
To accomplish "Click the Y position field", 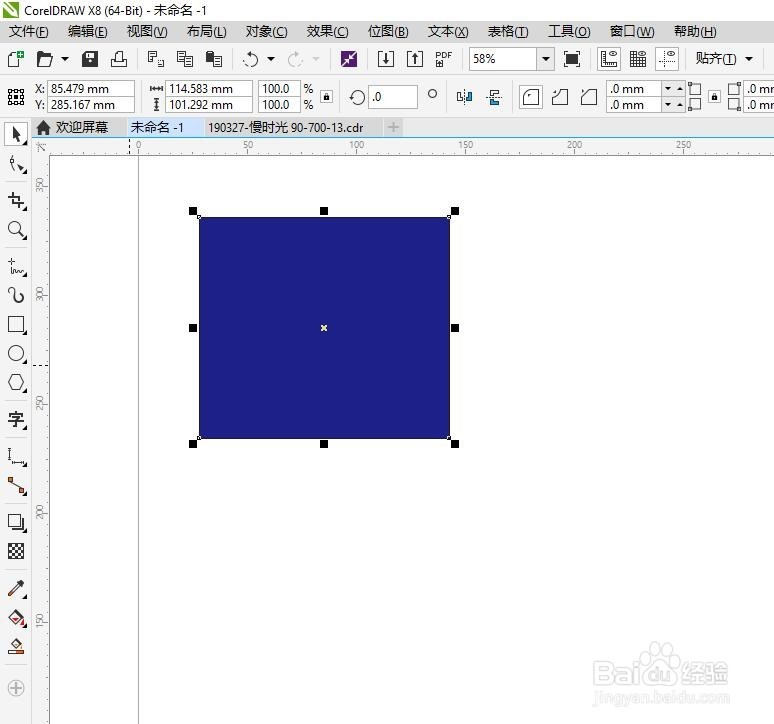I will click(91, 105).
